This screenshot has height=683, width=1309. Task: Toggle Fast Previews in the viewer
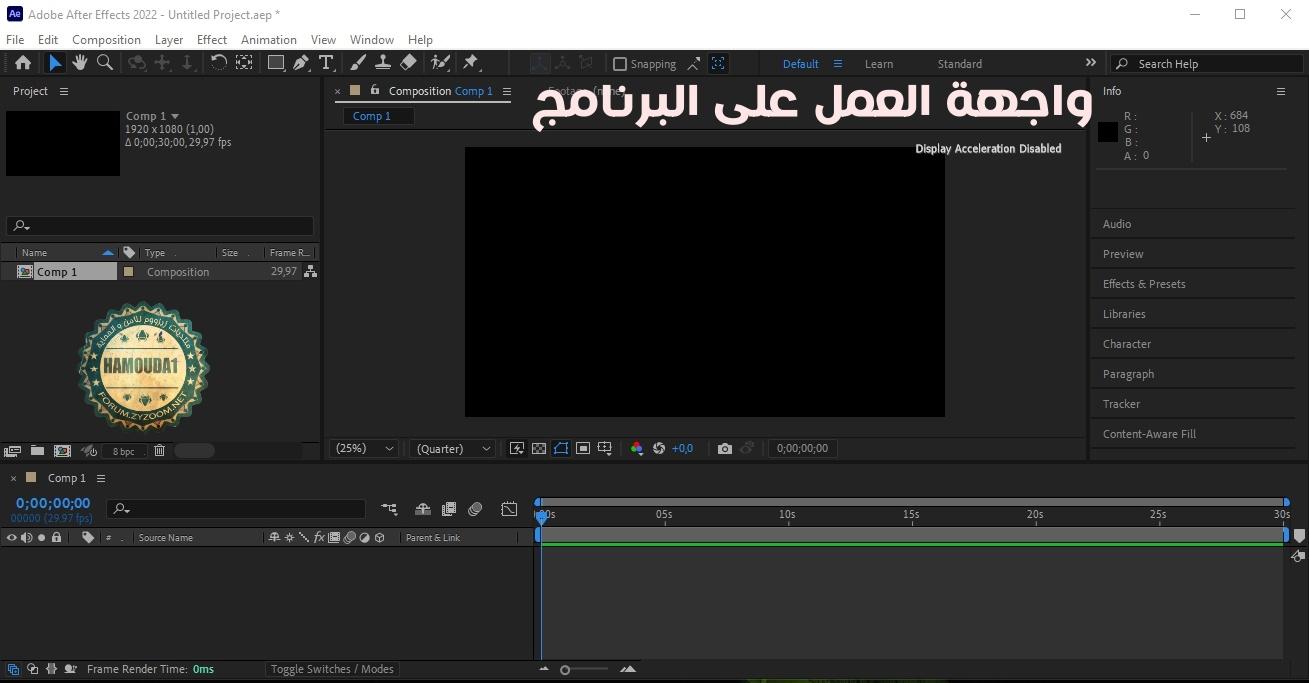[517, 448]
